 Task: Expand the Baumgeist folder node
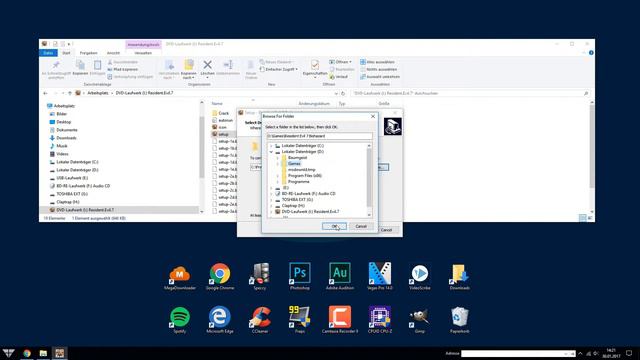pos(278,158)
